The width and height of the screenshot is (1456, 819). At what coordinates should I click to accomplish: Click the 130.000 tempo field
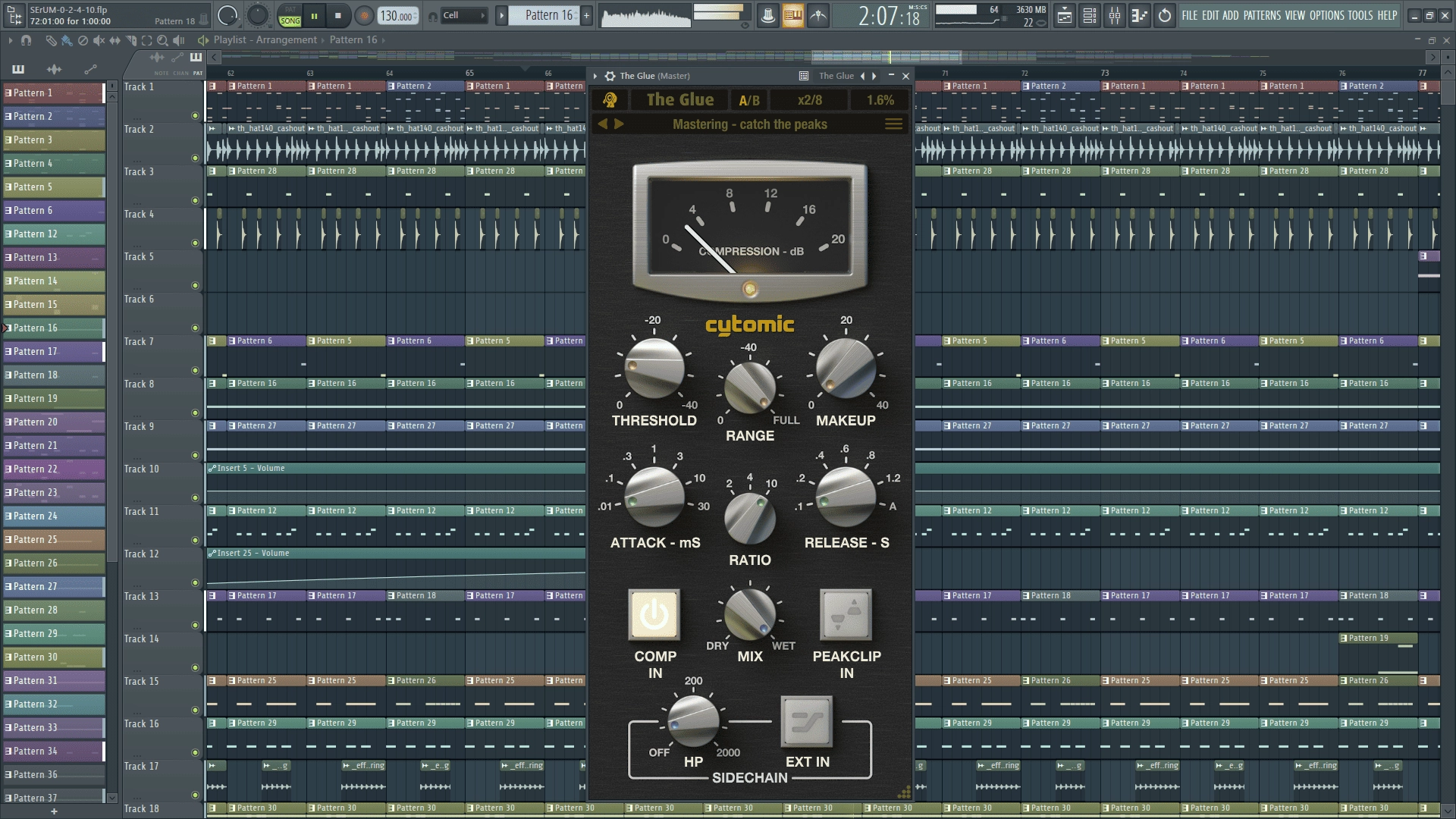tap(397, 16)
